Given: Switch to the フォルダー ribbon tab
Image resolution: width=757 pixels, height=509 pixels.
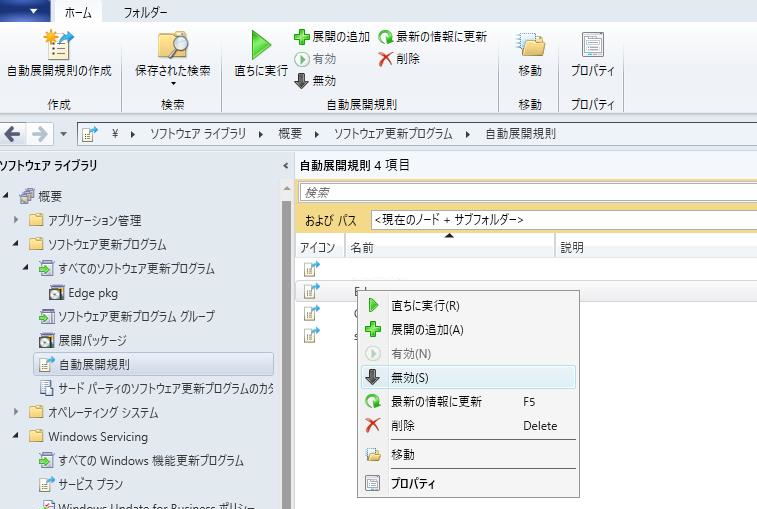Looking at the screenshot, I should tap(145, 13).
